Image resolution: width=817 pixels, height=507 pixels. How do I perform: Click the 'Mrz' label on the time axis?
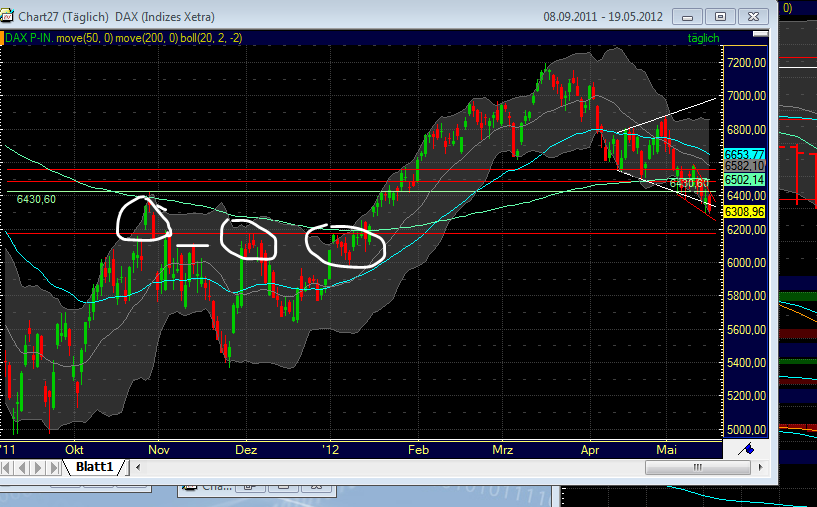coord(503,450)
